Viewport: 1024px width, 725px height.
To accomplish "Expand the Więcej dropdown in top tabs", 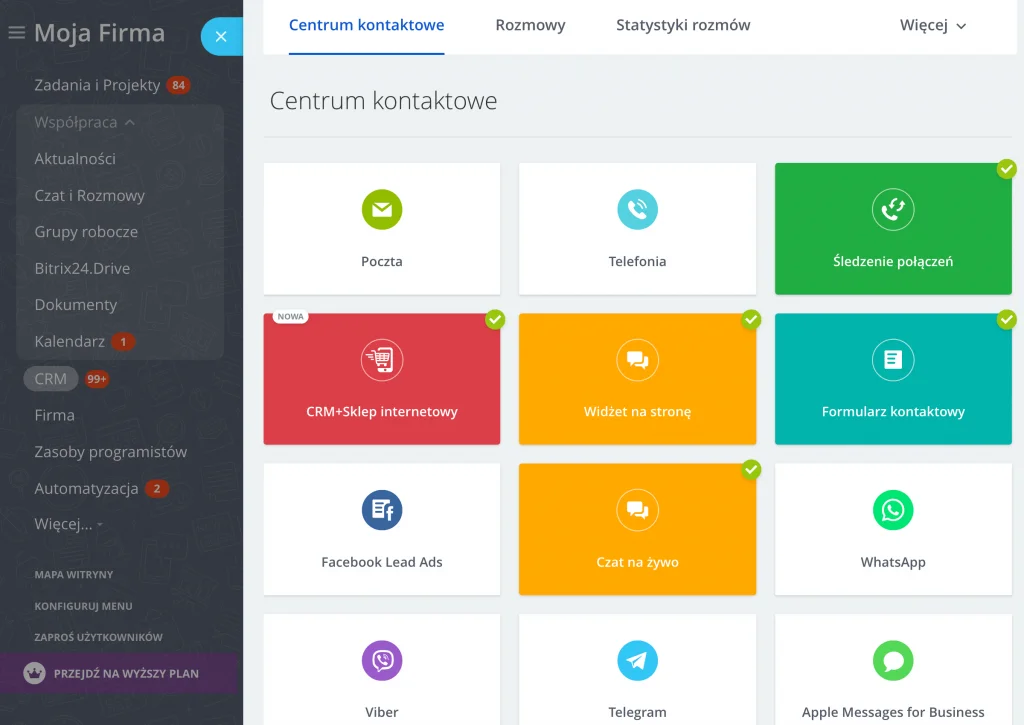I will point(933,26).
